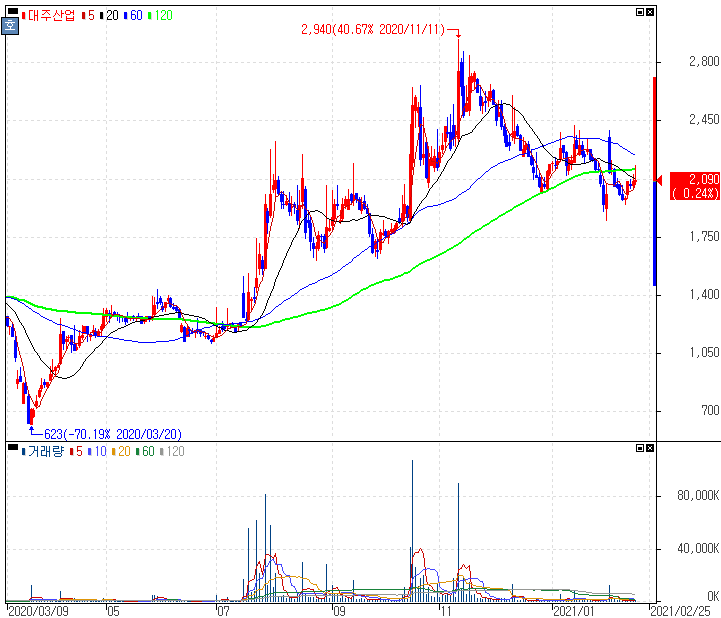Click the 2021/02/25 end date label
Image resolution: width=721 pixels, height=618 pixels.
pyautogui.click(x=680, y=611)
